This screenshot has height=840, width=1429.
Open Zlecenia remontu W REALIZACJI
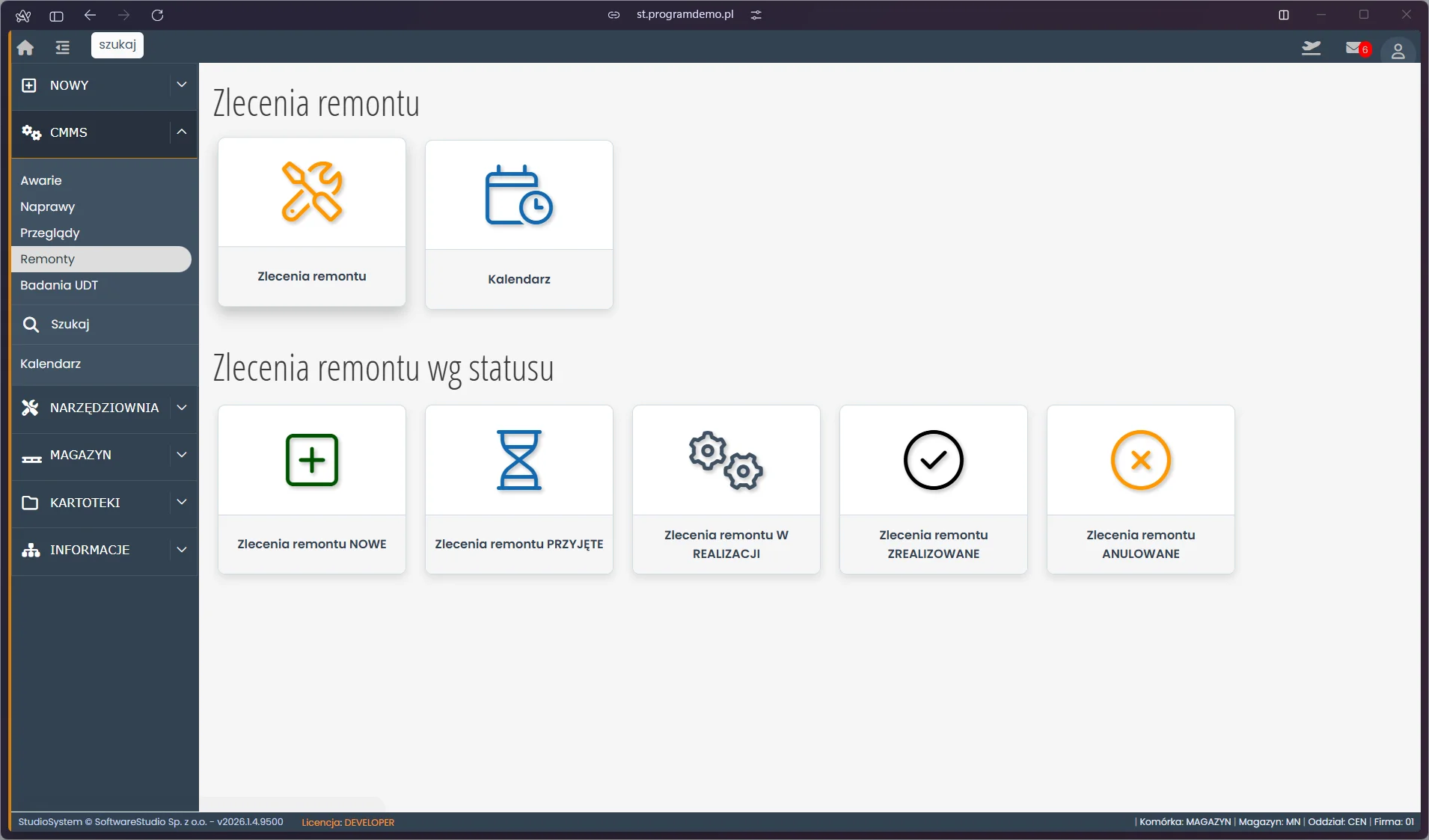(726, 544)
